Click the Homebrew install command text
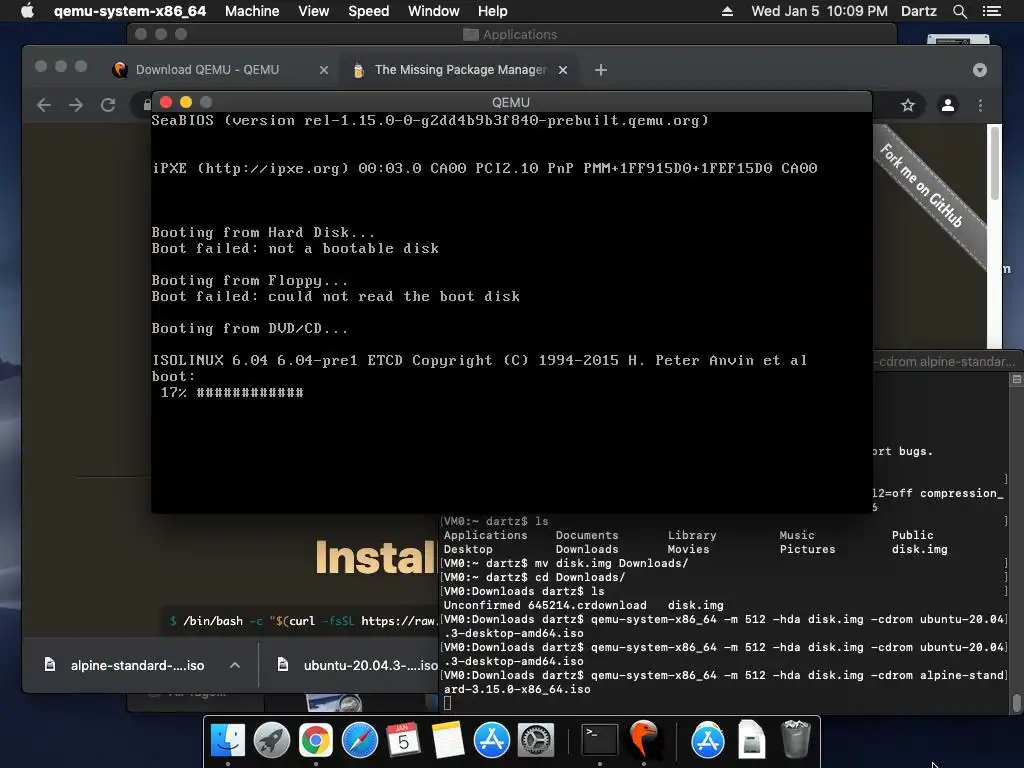Image resolution: width=1024 pixels, height=768 pixels. (304, 621)
